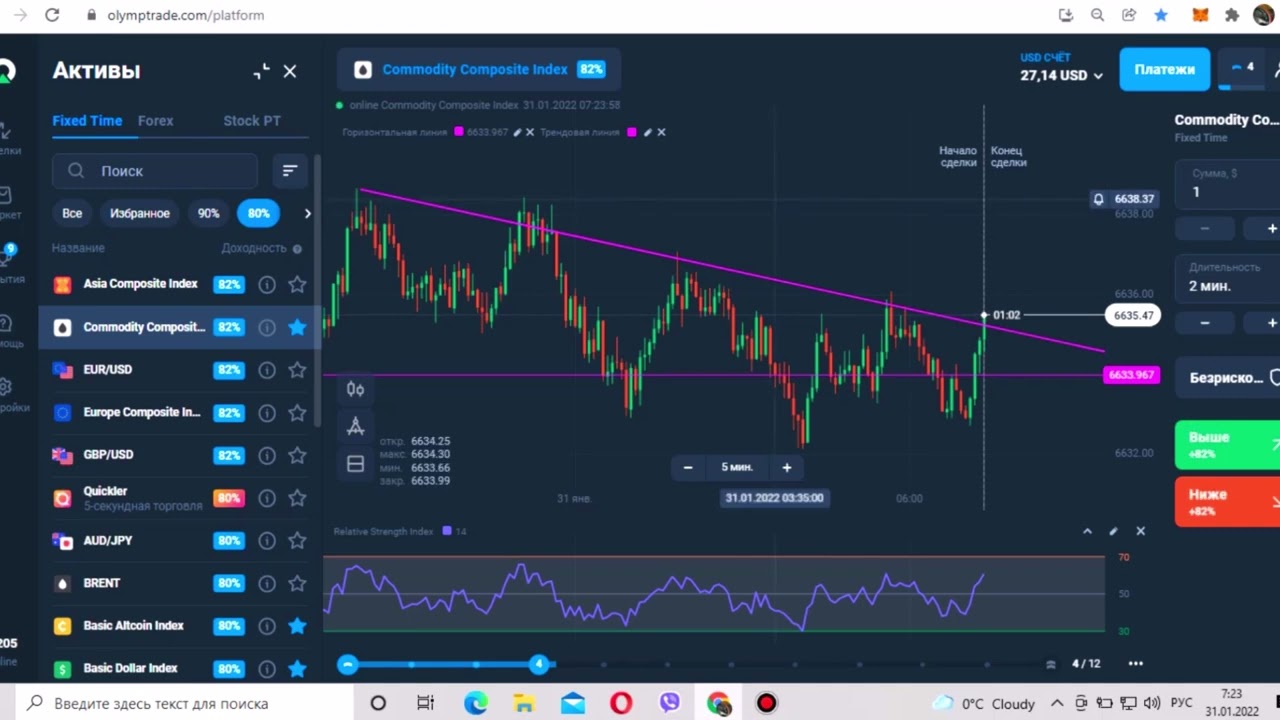This screenshot has width=1280, height=720.
Task: Select the 80% profitability filter
Action: click(258, 213)
